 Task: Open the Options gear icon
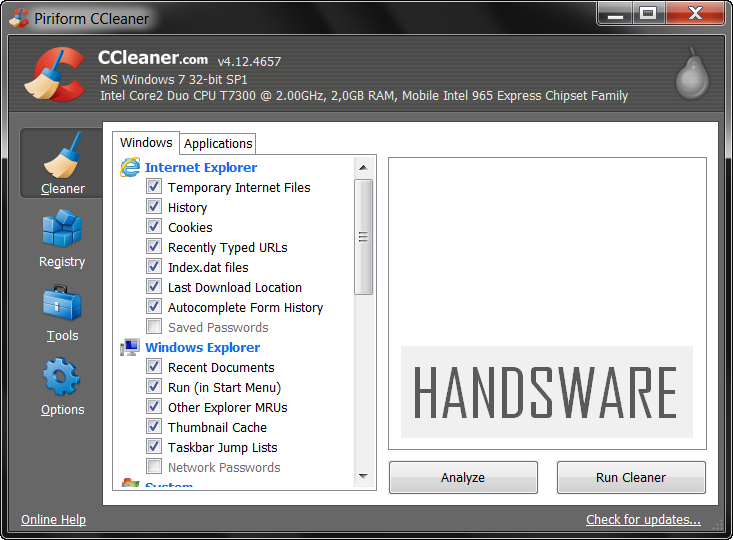point(62,376)
